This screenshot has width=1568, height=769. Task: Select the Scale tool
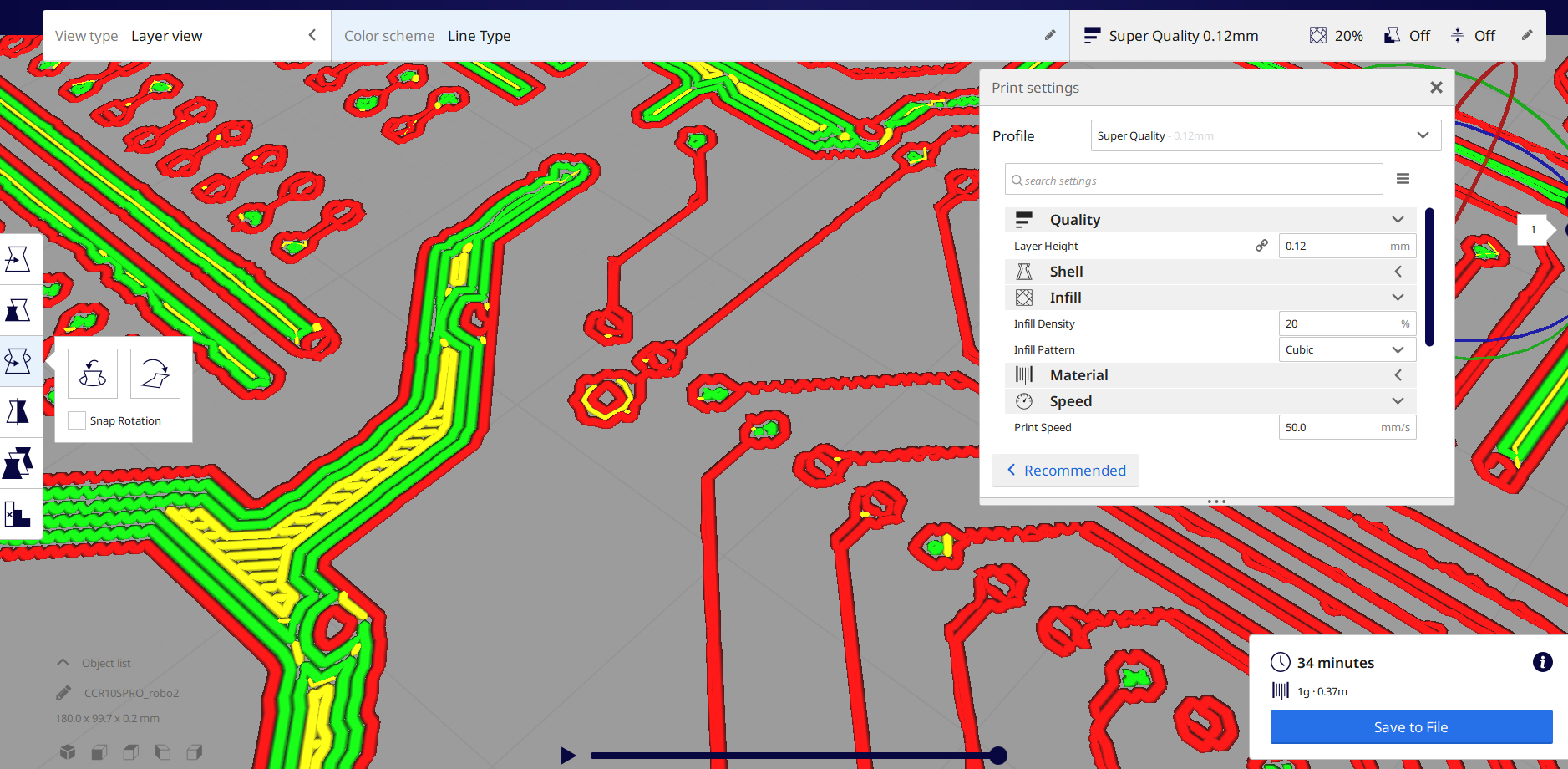tap(18, 310)
